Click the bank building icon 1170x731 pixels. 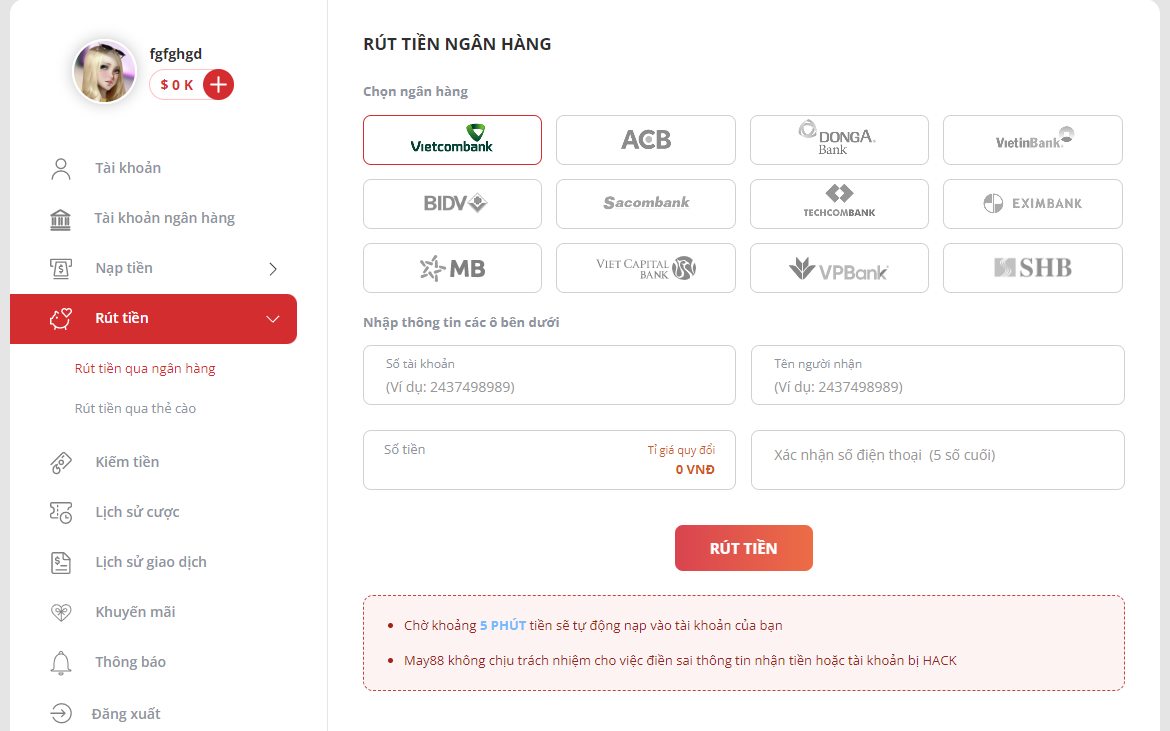coord(60,219)
